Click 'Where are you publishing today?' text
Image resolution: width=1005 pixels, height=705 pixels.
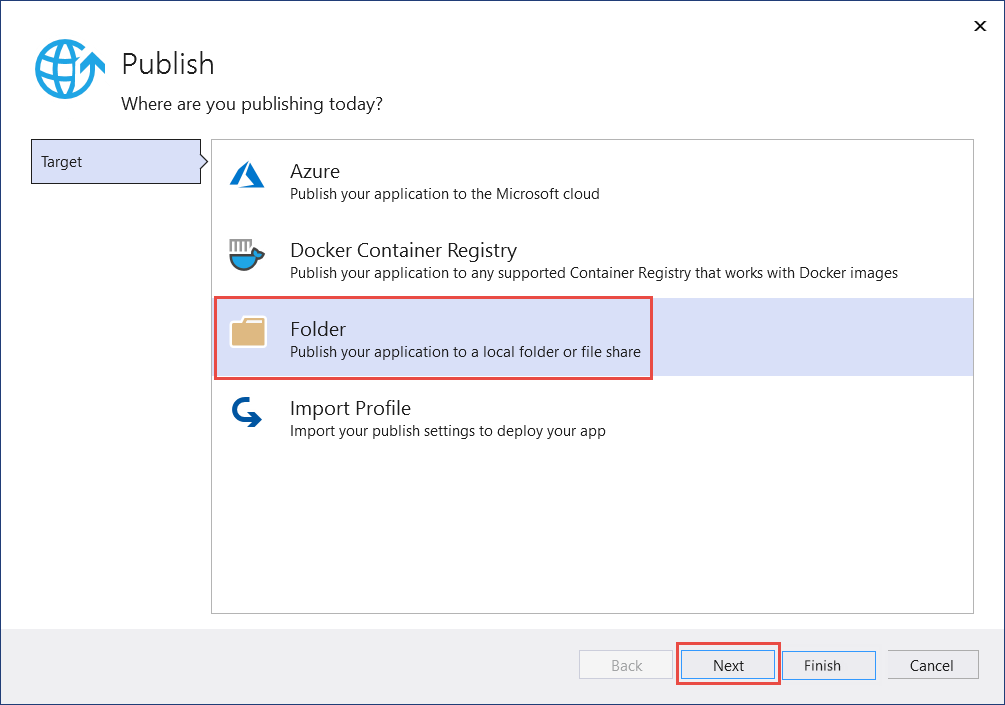tap(251, 104)
